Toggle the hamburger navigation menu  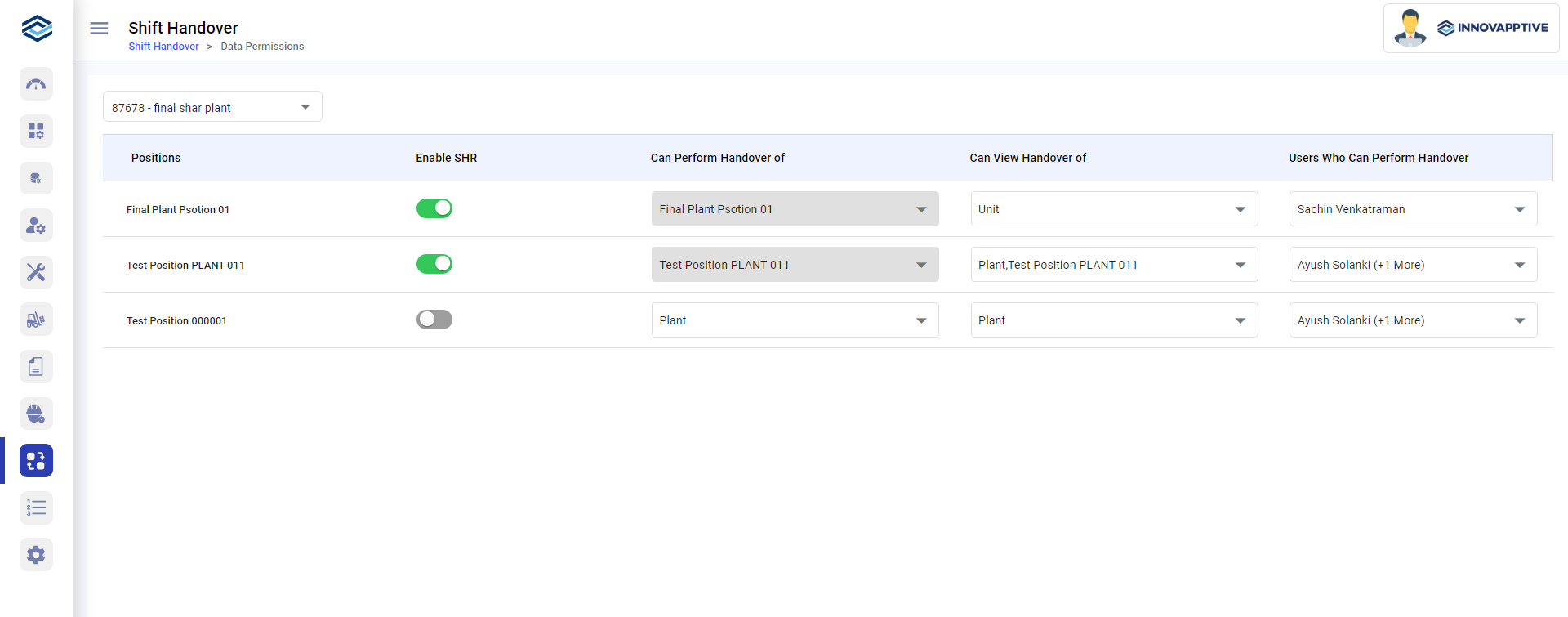(99, 29)
